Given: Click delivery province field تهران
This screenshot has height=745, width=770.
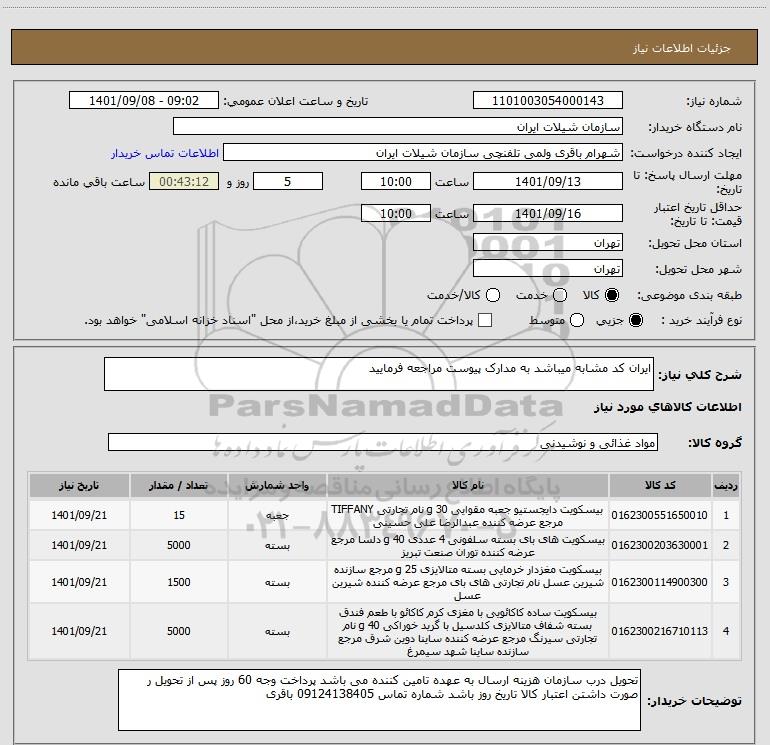Looking at the screenshot, I should pos(548,242).
